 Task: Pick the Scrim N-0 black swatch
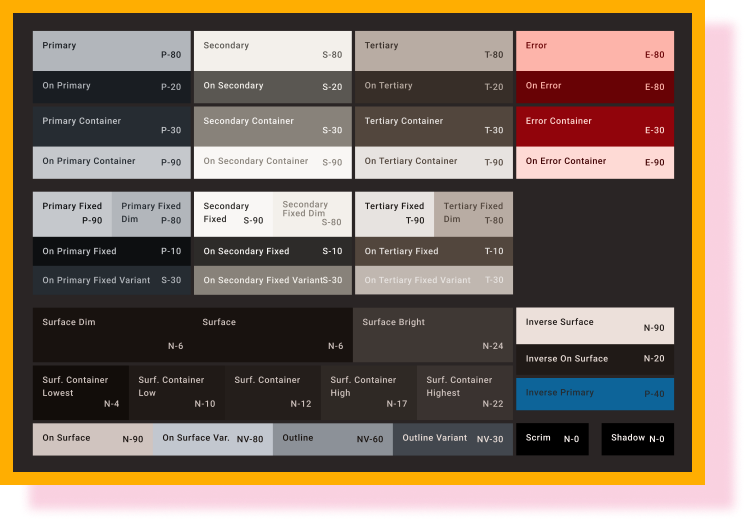pyautogui.click(x=552, y=439)
